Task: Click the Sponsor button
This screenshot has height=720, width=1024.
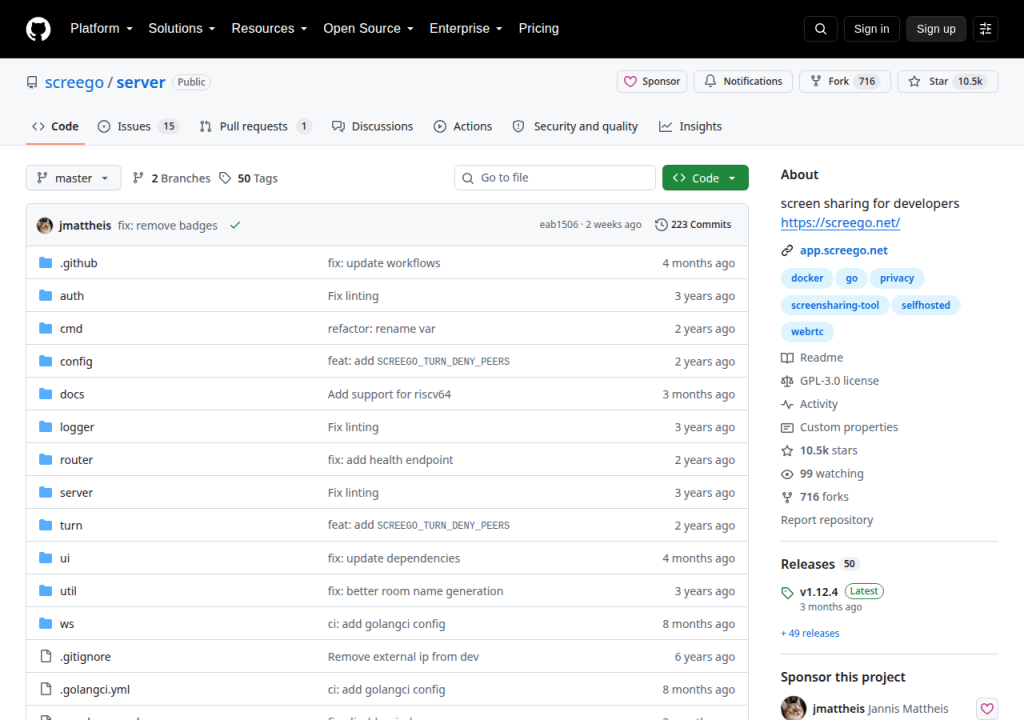Action: [652, 81]
